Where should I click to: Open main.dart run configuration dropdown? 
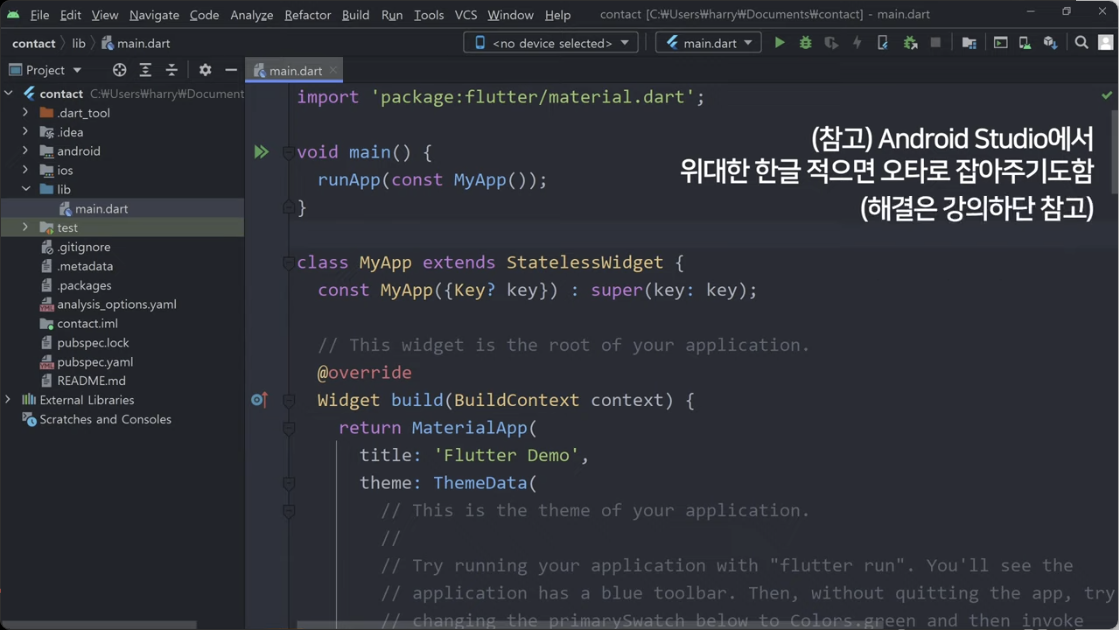(x=708, y=43)
